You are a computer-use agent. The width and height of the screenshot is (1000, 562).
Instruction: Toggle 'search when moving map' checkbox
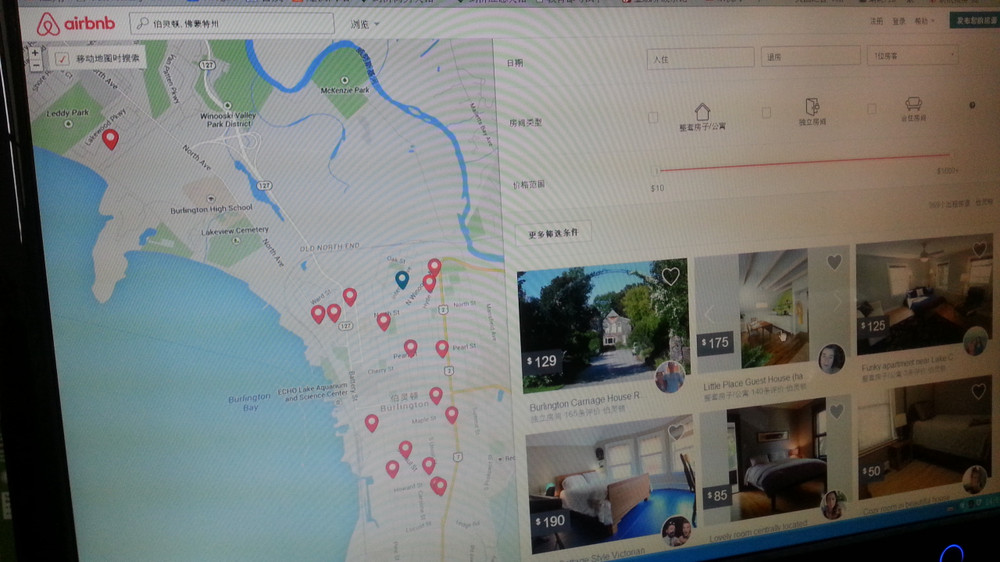(x=62, y=59)
